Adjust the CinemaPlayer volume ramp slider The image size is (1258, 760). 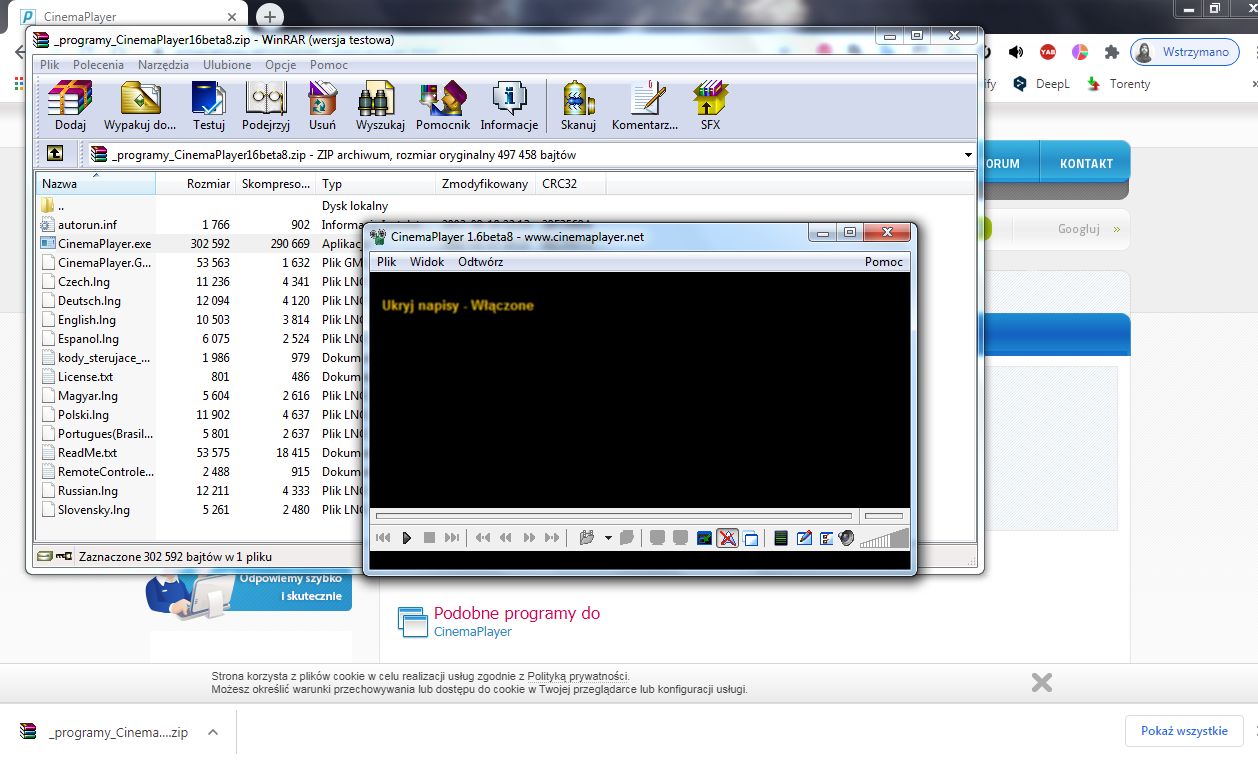(884, 538)
